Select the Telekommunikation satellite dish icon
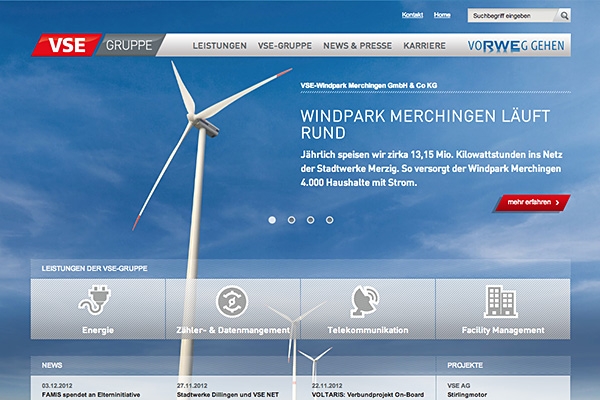The width and height of the screenshot is (600, 400). point(368,301)
